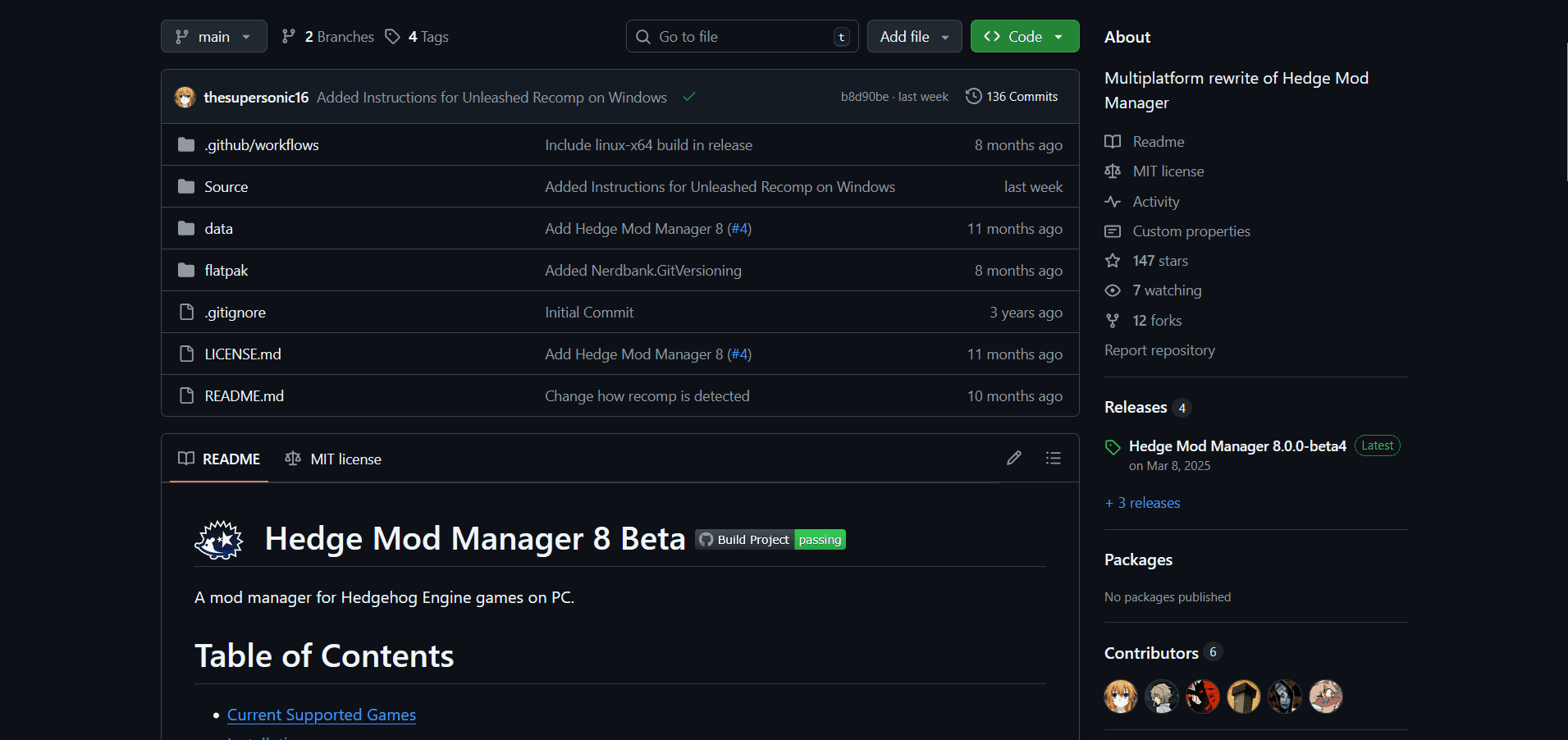Select the README tab

(x=220, y=459)
